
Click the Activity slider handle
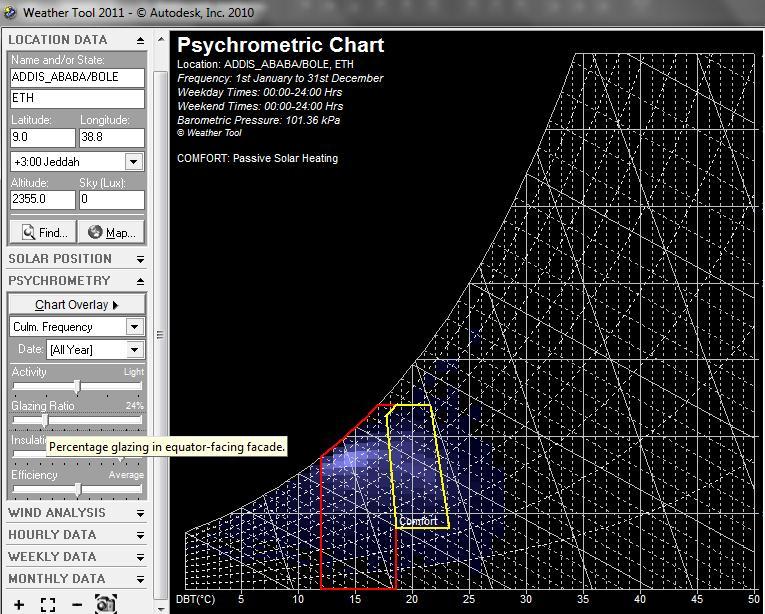tap(77, 387)
